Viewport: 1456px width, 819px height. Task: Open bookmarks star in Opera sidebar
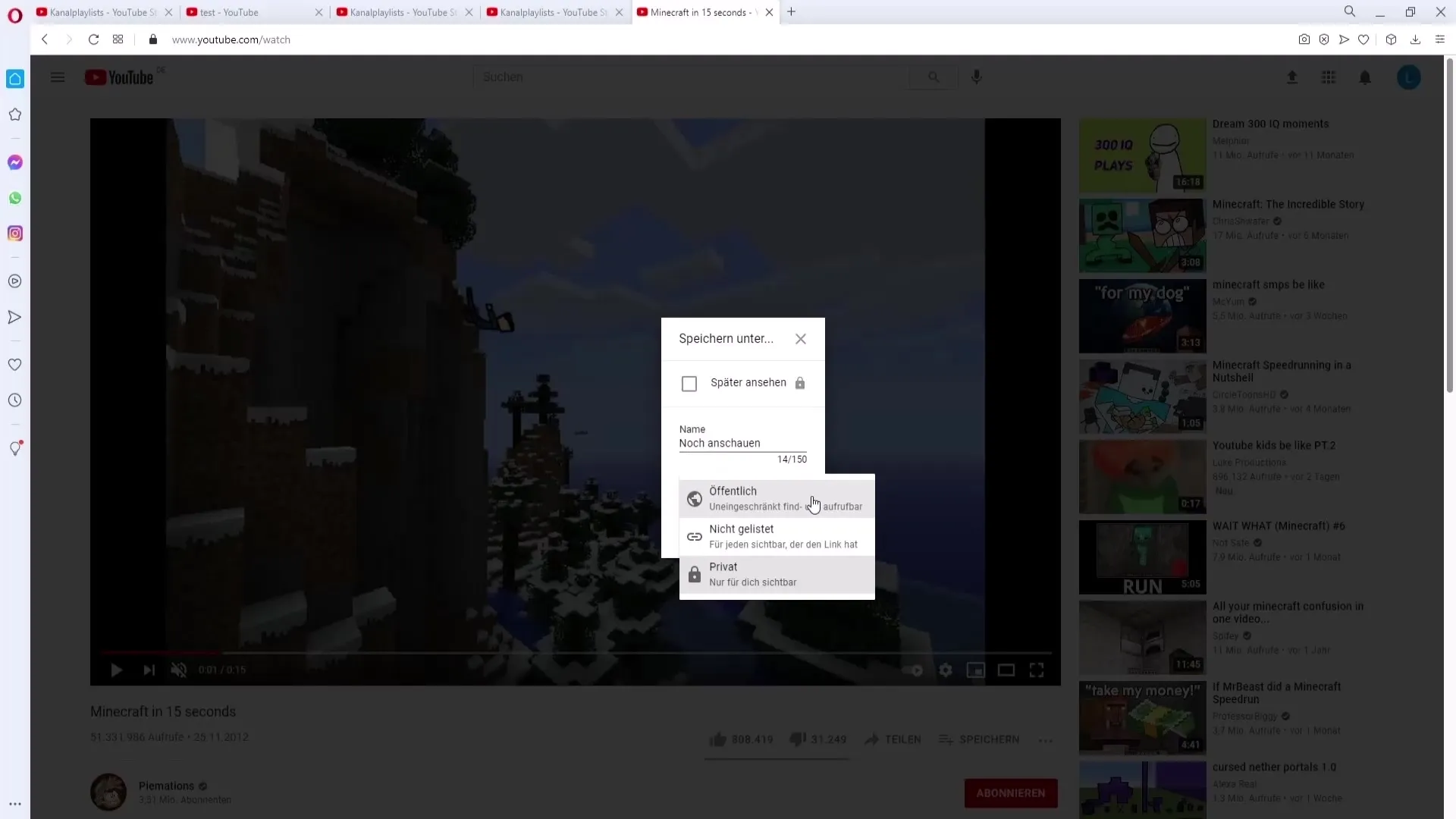[15, 115]
